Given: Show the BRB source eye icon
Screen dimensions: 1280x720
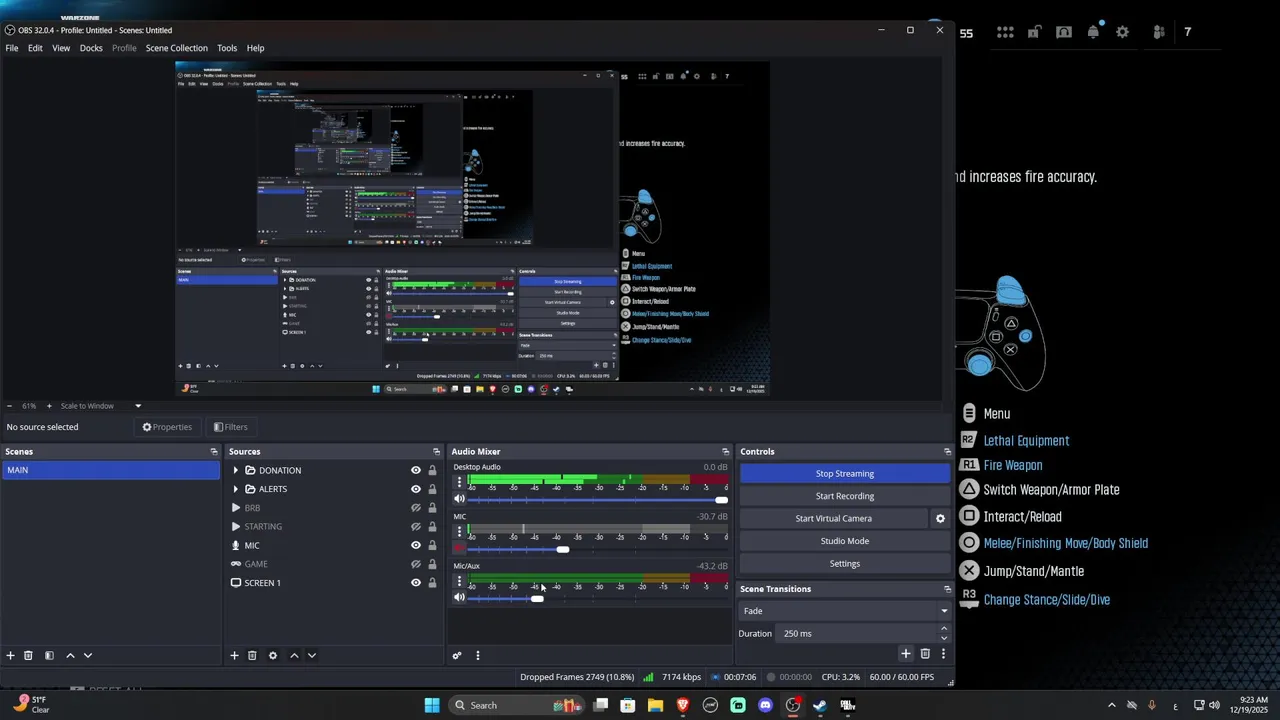Looking at the screenshot, I should pos(416,508).
